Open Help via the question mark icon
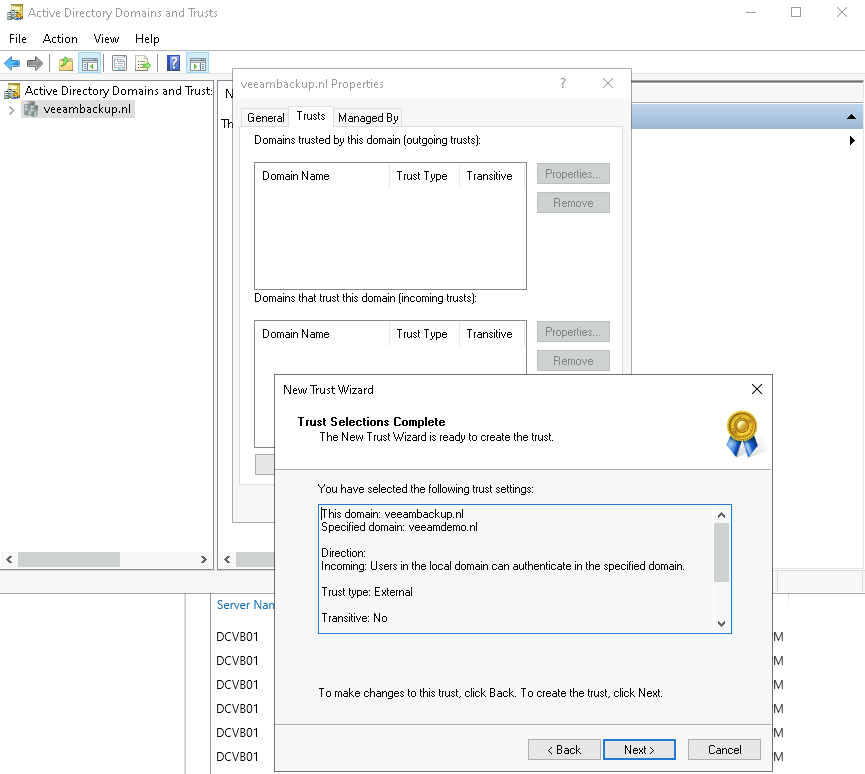This screenshot has width=865, height=774. [x=174, y=64]
